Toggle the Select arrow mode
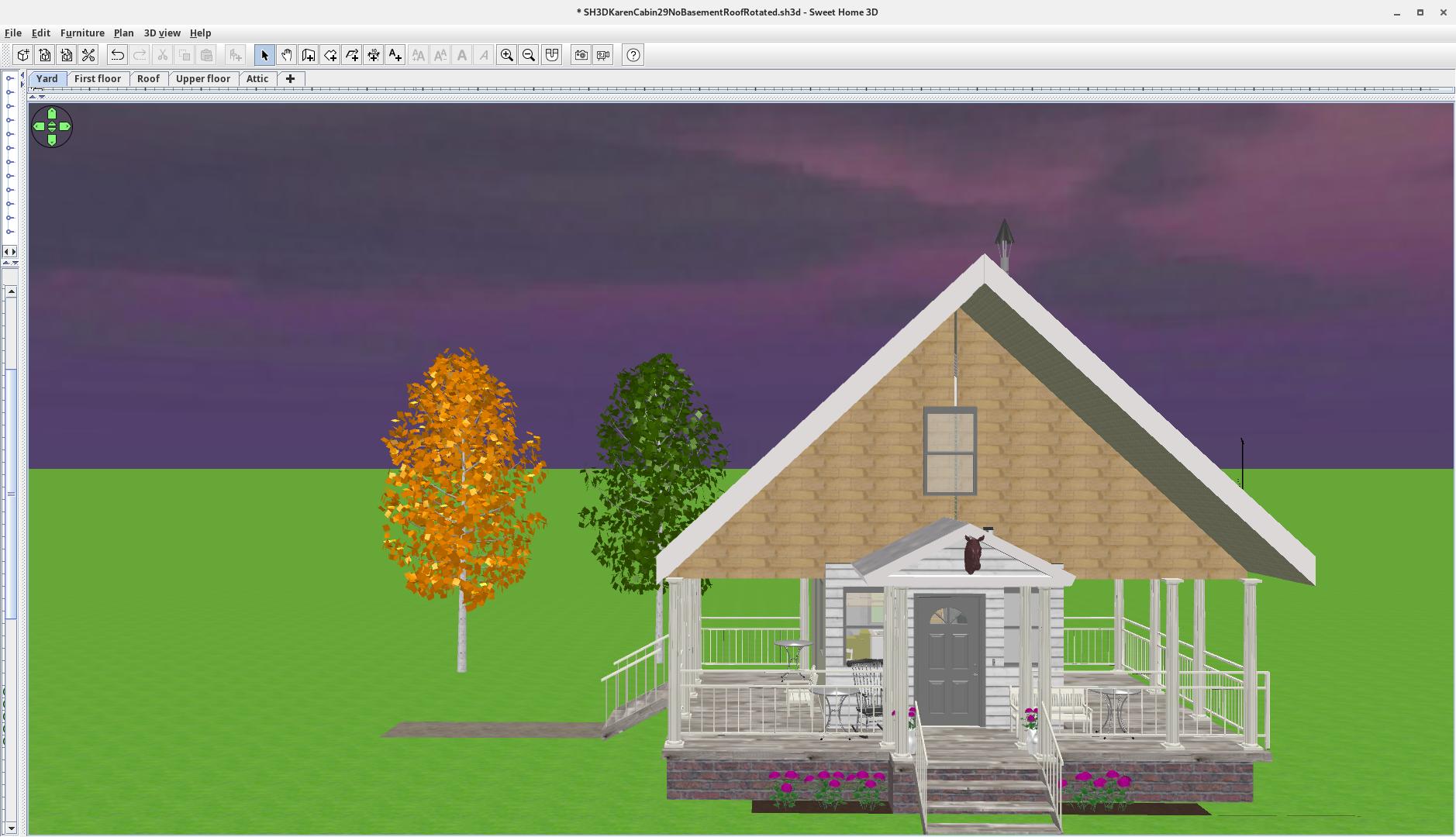This screenshot has height=837, width=1456. (x=264, y=55)
